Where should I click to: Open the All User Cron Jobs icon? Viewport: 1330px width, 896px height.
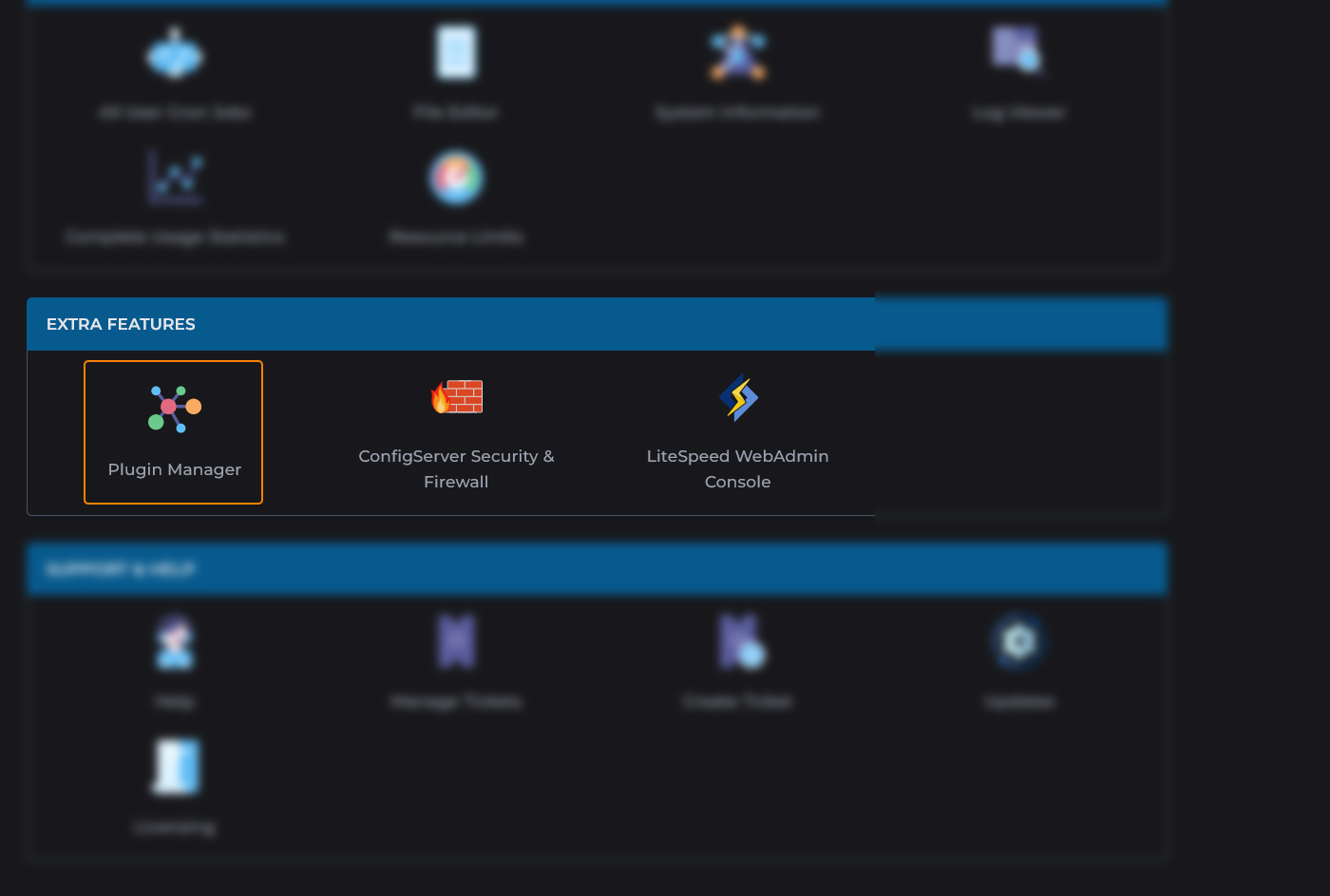(x=175, y=54)
